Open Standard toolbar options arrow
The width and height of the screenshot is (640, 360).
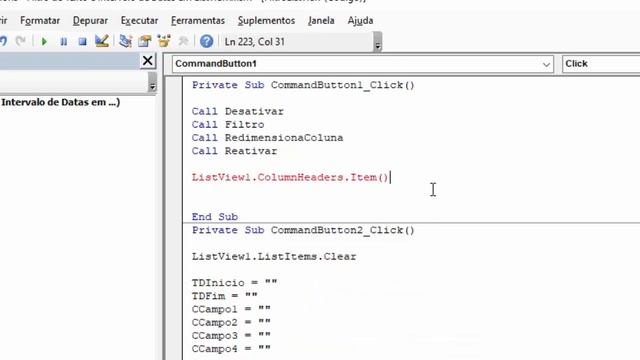point(378,42)
